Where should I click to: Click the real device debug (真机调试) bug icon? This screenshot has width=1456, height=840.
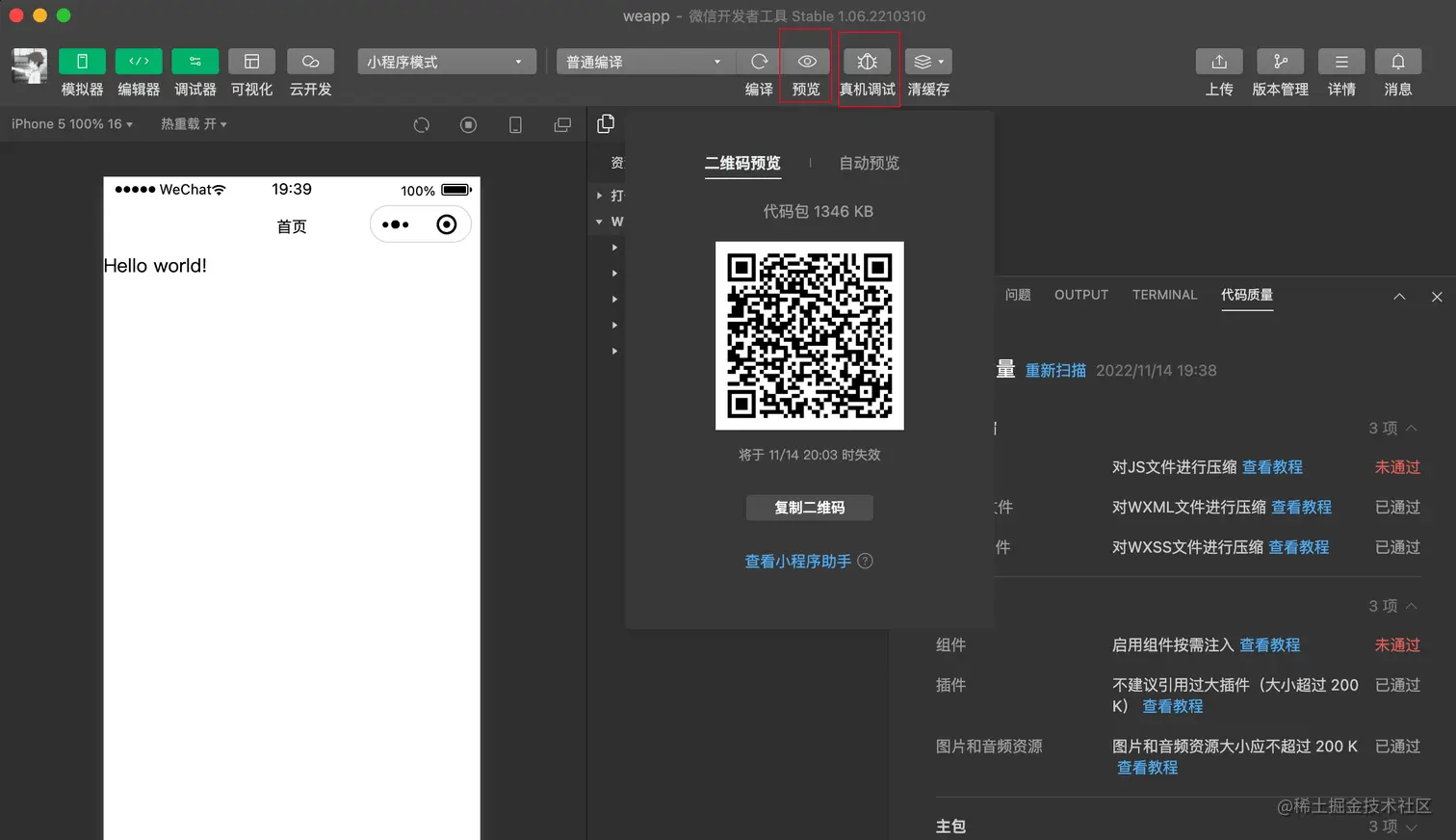pyautogui.click(x=867, y=62)
